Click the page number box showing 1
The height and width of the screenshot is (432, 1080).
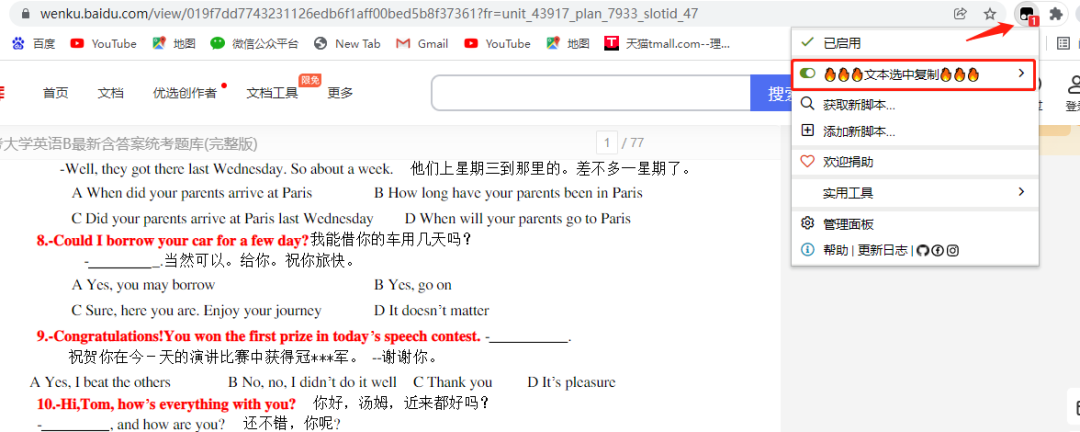[607, 142]
